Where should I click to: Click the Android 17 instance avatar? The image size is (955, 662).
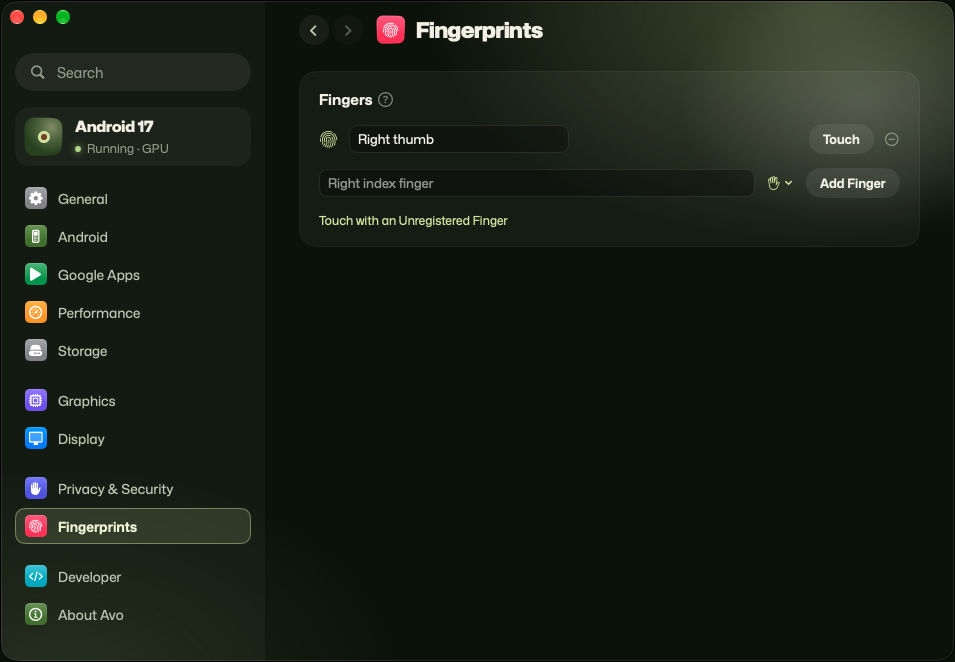pyautogui.click(x=43, y=136)
